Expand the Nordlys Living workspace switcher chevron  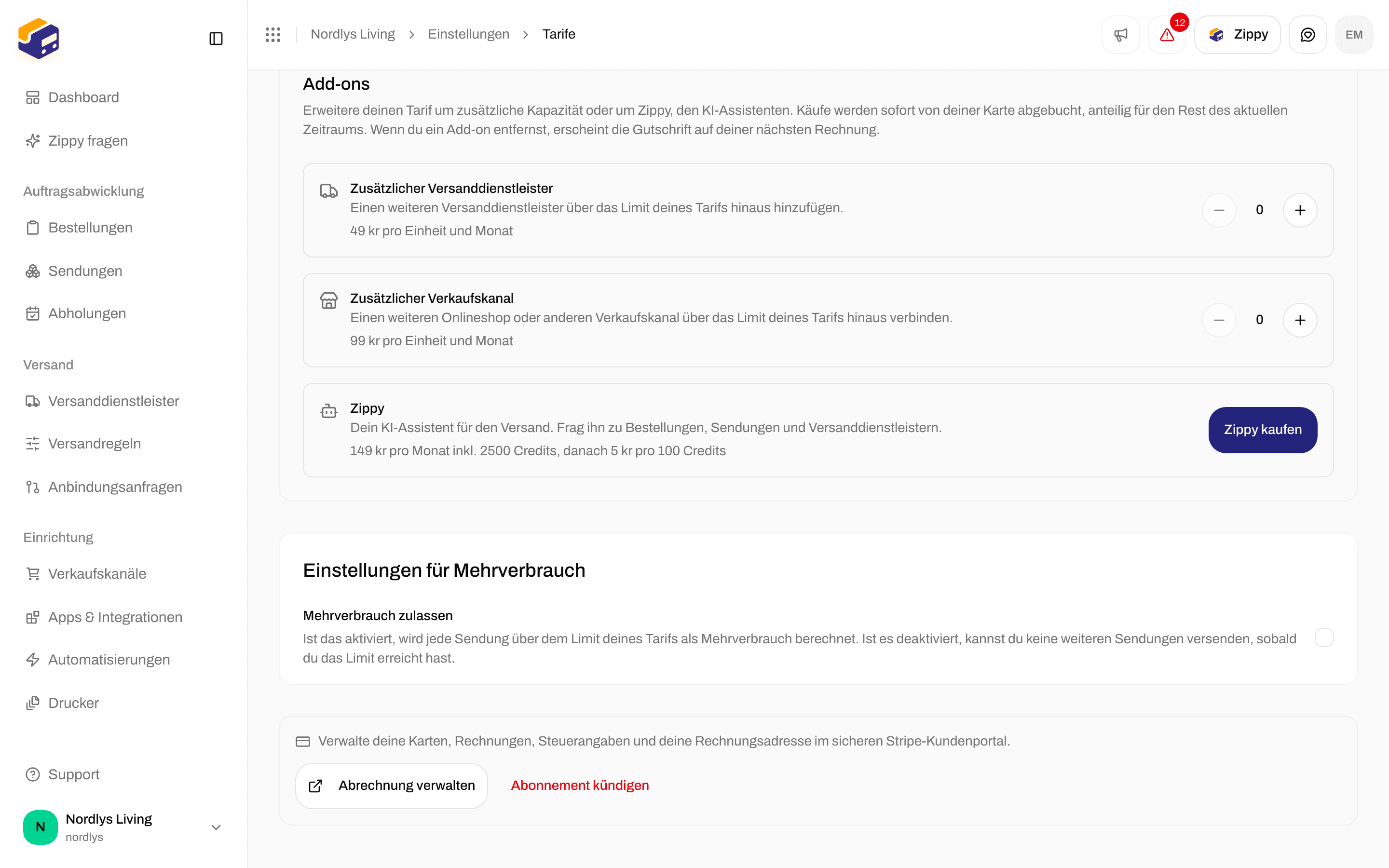point(216,827)
